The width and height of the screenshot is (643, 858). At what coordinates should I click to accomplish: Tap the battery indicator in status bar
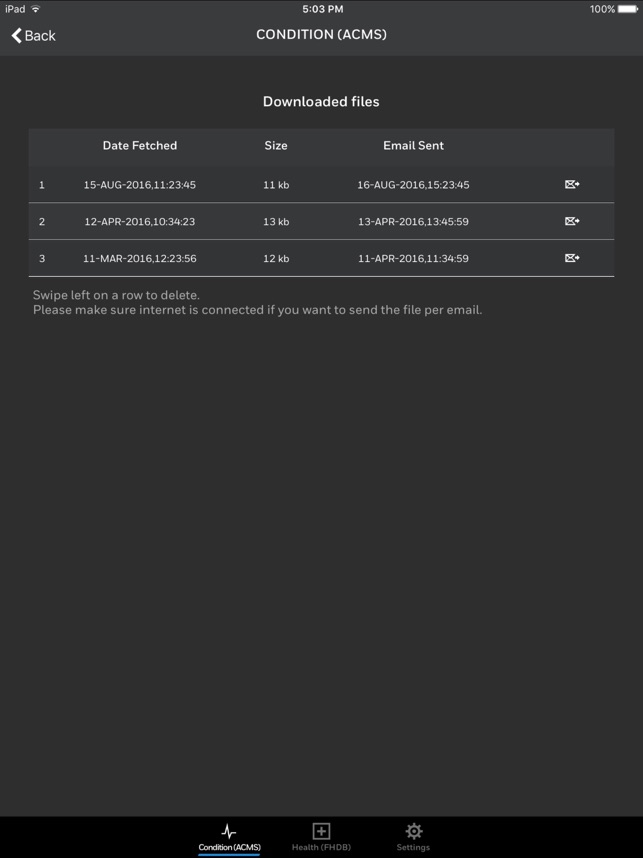[x=627, y=9]
